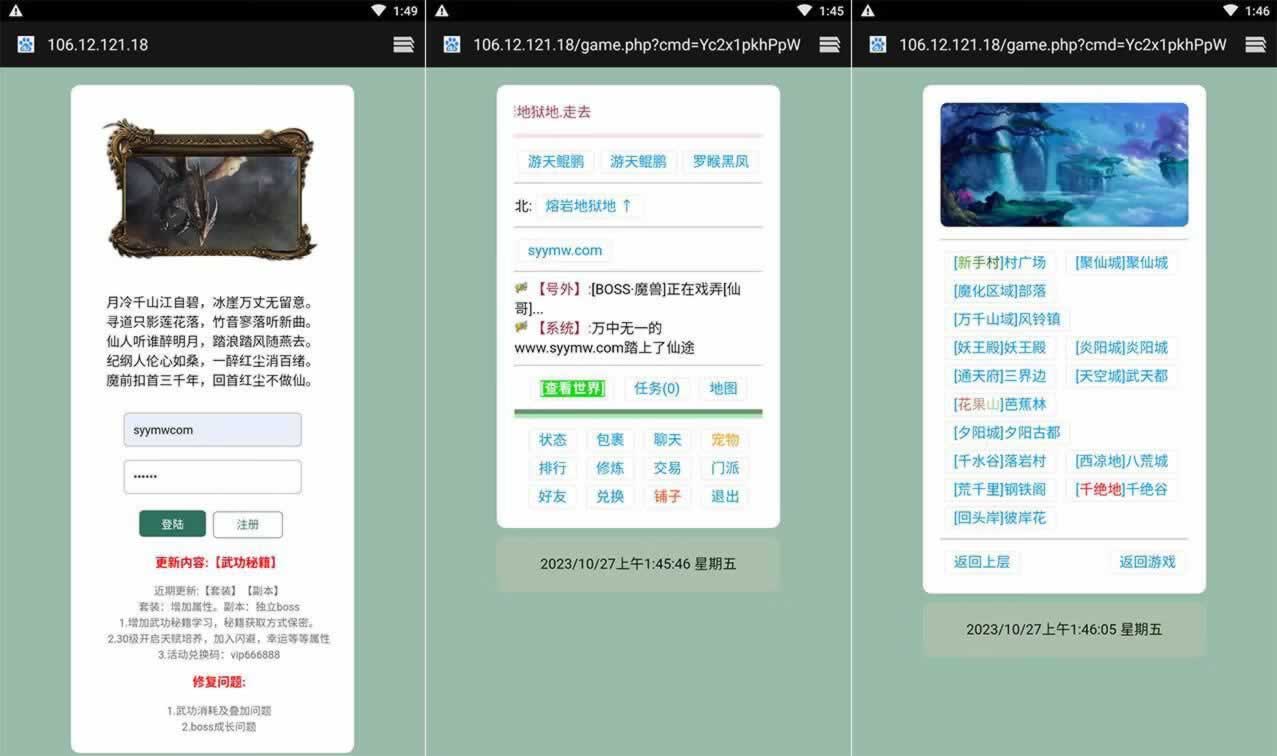Click the blue fantasy landscape banner
This screenshot has width=1277, height=756.
coord(1064,165)
